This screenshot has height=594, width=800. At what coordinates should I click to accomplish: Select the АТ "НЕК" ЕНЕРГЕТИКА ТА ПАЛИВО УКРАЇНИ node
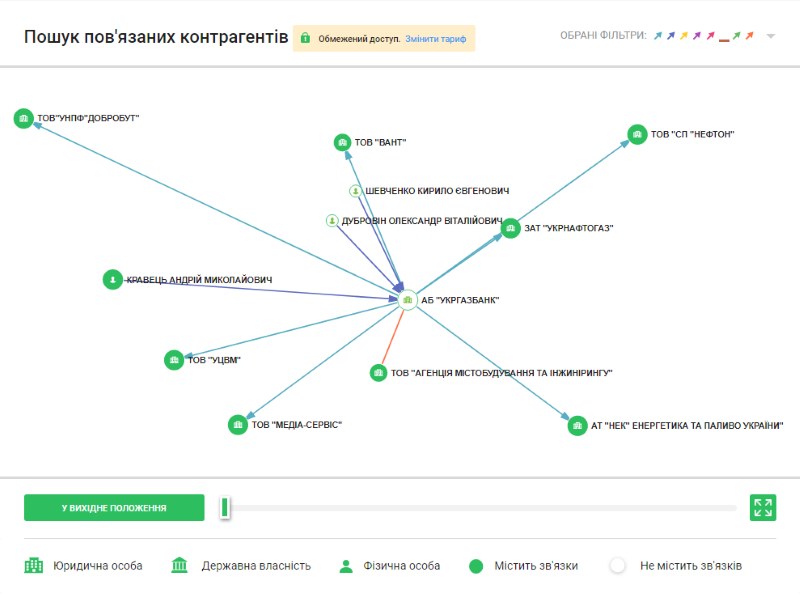tap(578, 426)
